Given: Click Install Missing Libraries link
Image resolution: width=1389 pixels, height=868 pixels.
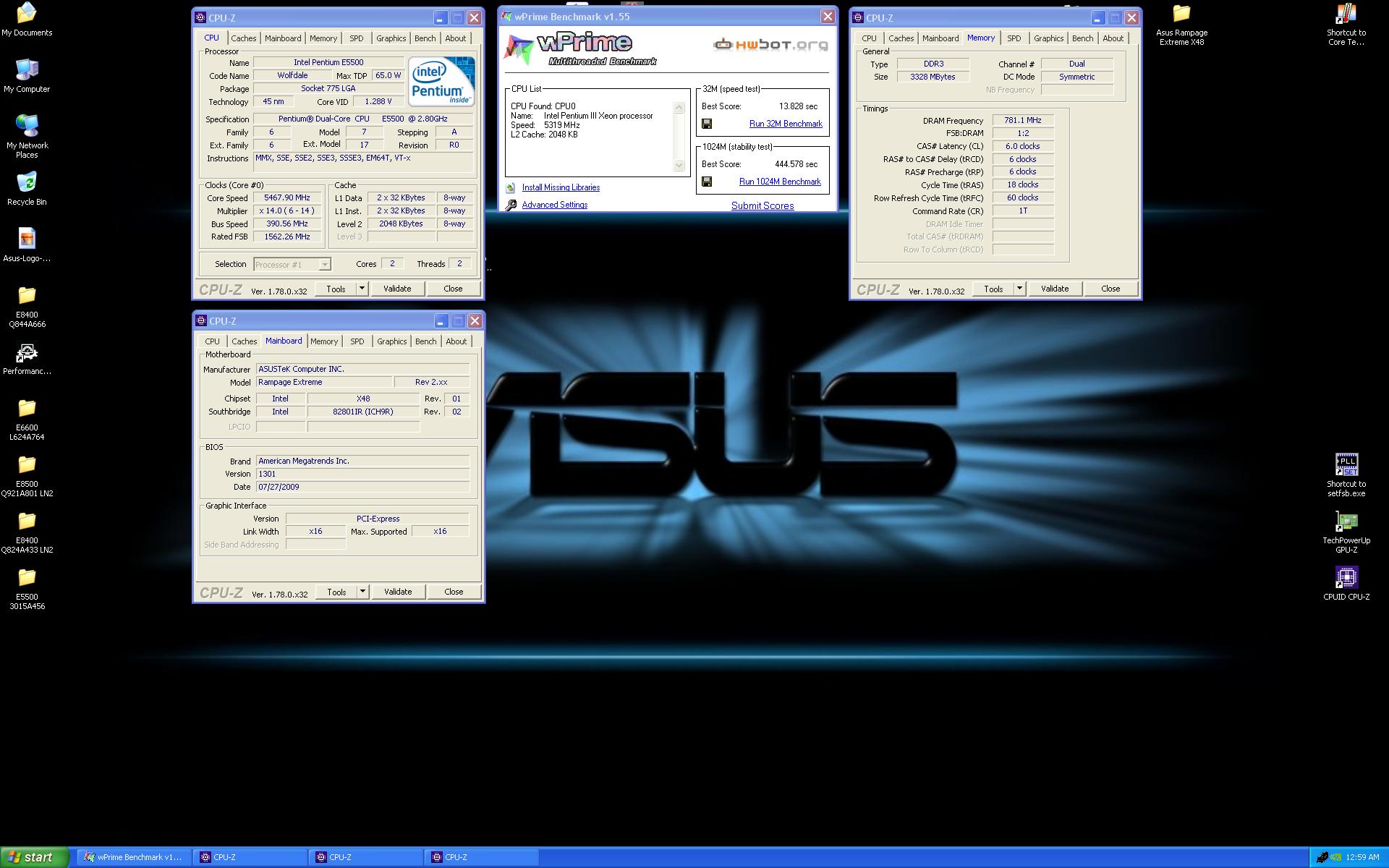Looking at the screenshot, I should click(x=561, y=187).
